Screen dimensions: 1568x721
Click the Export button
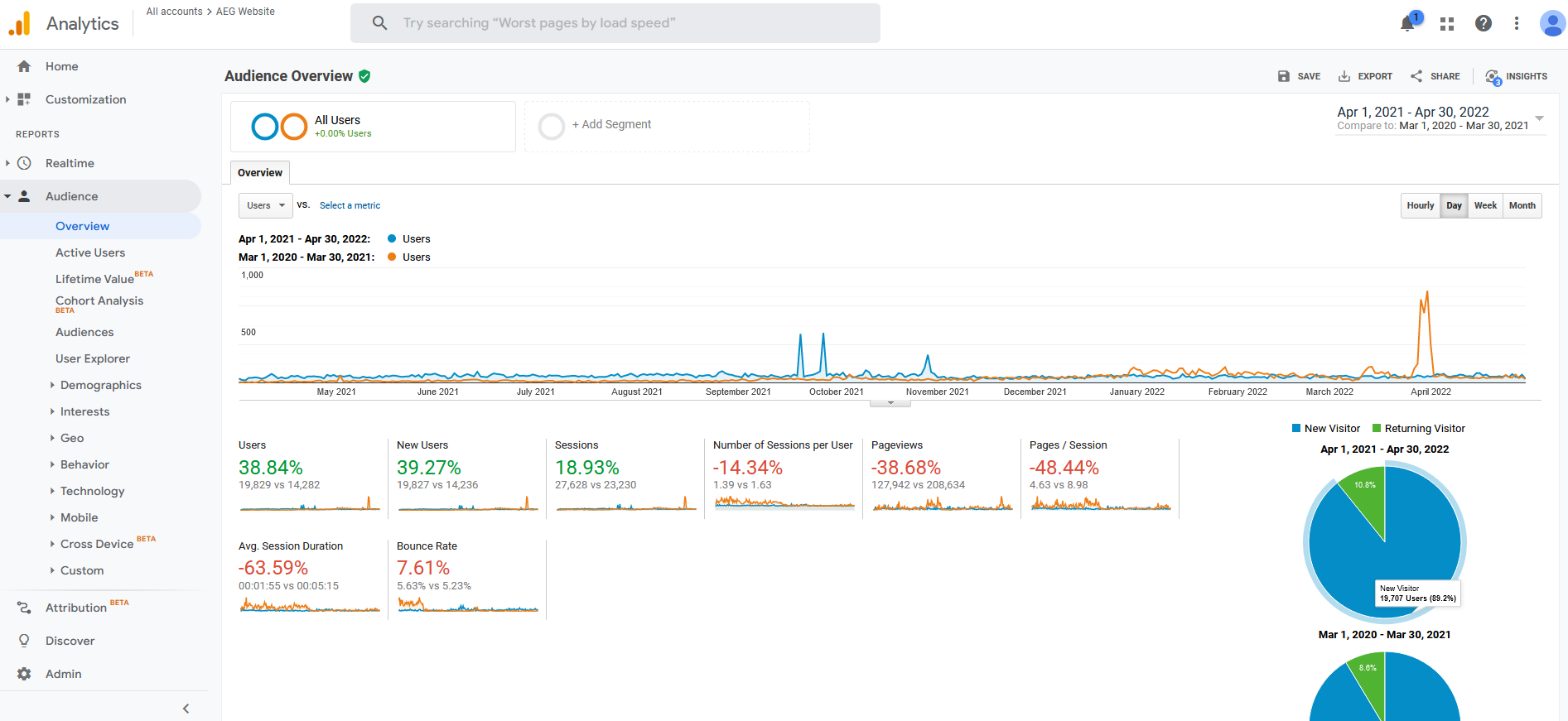click(1366, 76)
